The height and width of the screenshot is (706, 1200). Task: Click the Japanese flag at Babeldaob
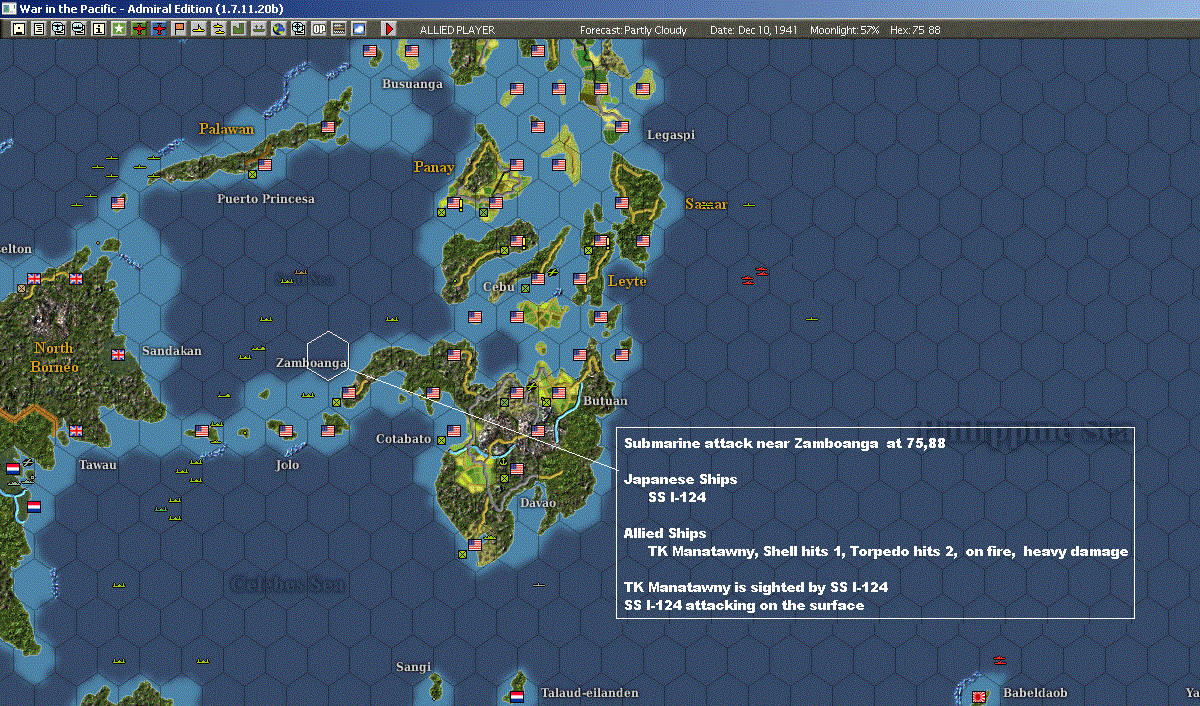point(979,696)
